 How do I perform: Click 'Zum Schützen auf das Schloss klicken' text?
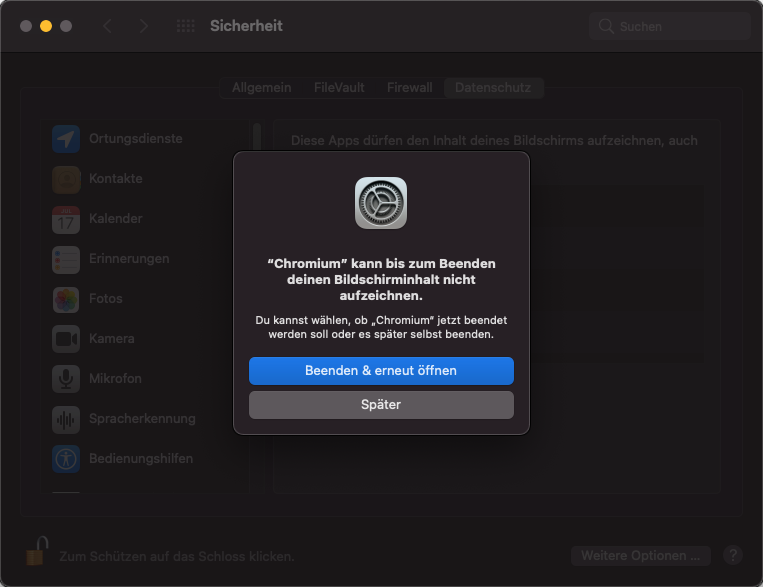click(x=177, y=556)
